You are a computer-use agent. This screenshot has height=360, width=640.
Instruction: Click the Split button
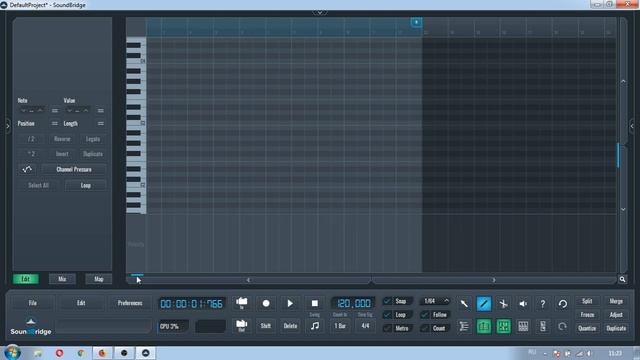[587, 301]
